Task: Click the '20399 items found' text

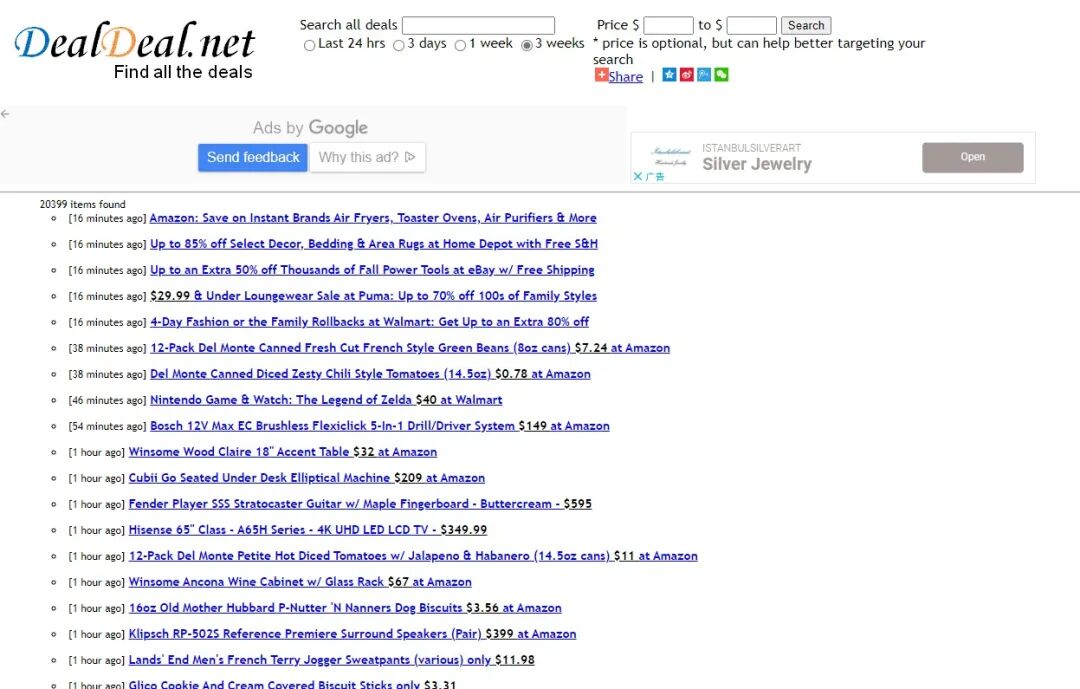Action: tap(83, 204)
